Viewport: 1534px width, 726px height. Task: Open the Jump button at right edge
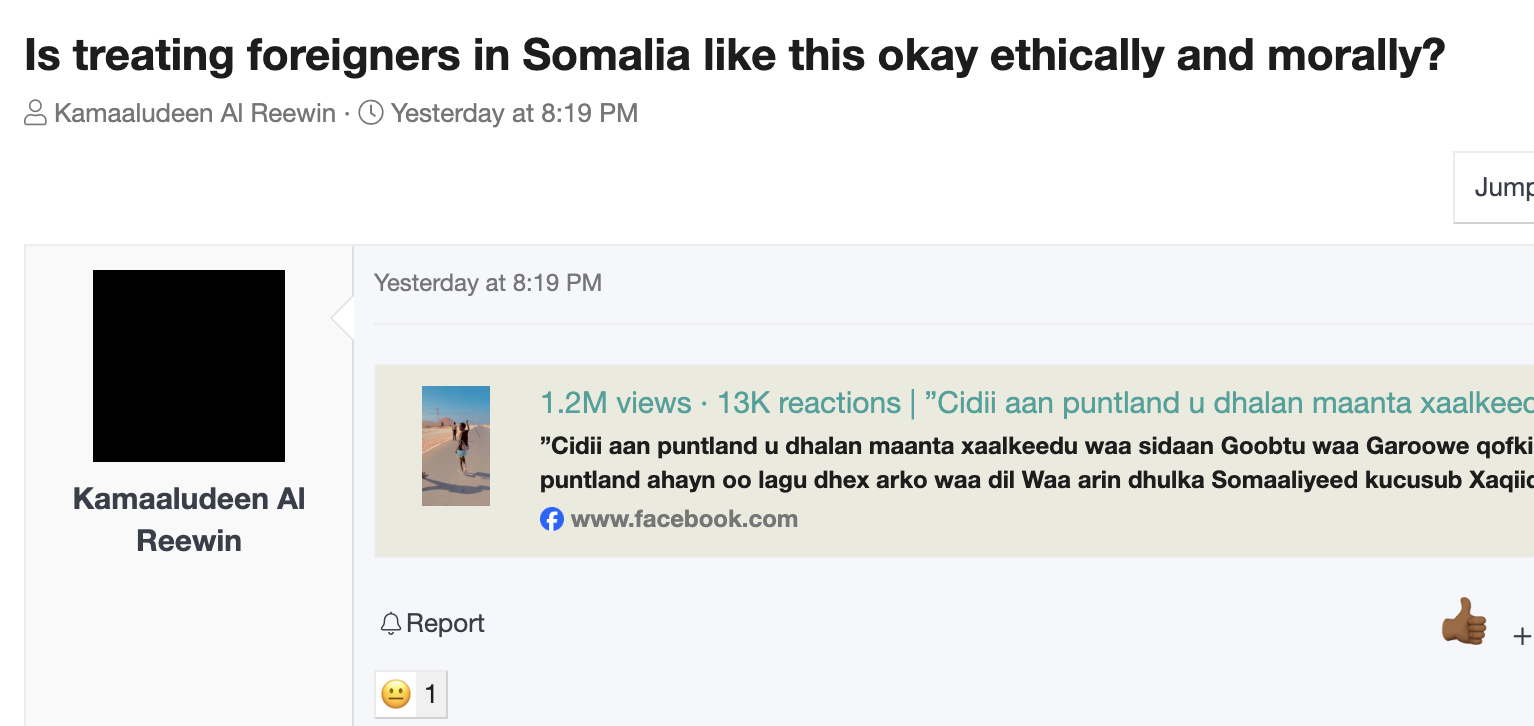click(1502, 187)
